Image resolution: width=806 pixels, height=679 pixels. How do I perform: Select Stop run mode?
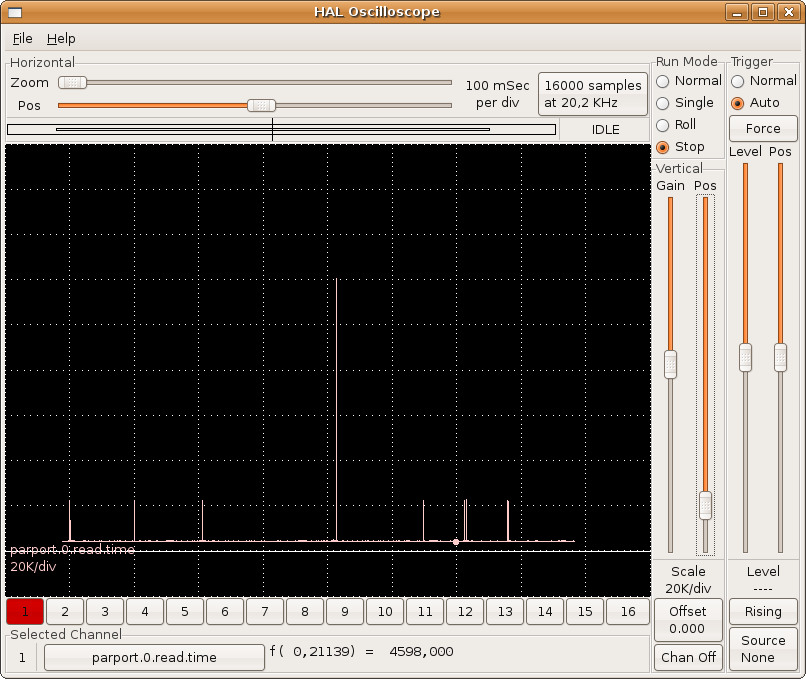[x=681, y=147]
